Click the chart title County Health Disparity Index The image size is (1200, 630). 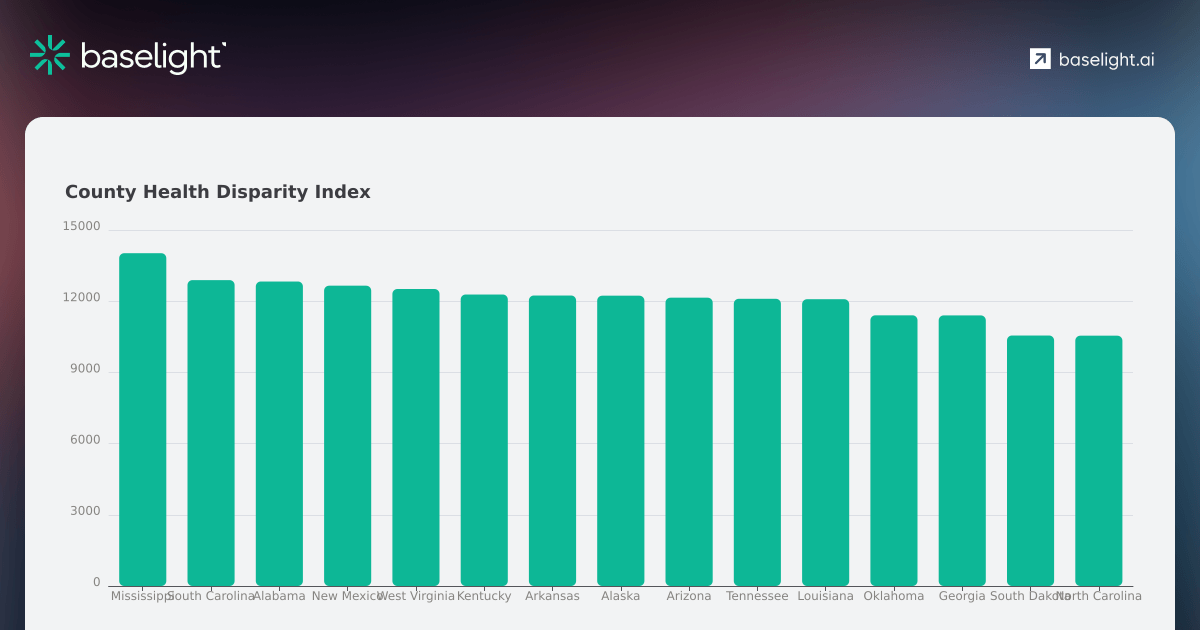(x=218, y=192)
